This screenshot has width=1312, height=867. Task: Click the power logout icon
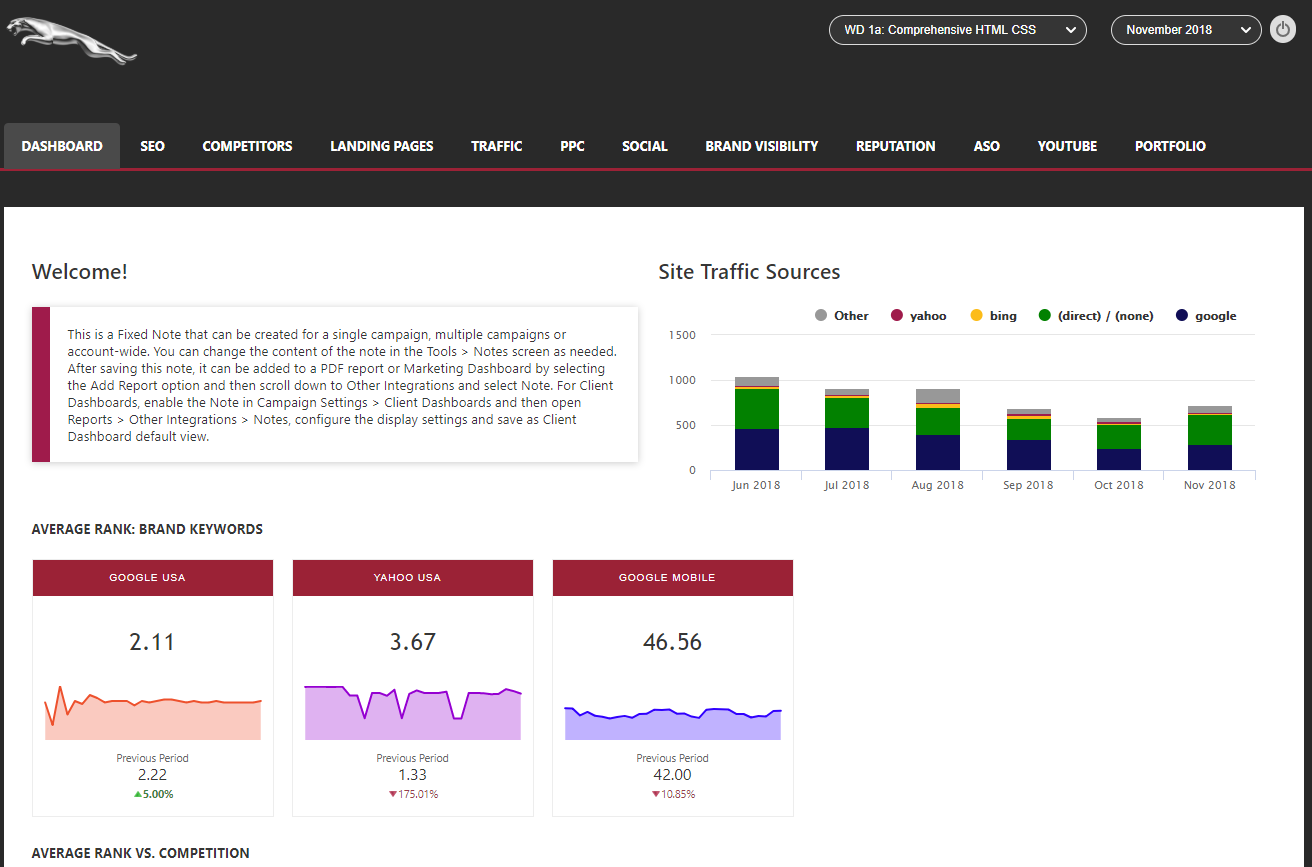1283,29
